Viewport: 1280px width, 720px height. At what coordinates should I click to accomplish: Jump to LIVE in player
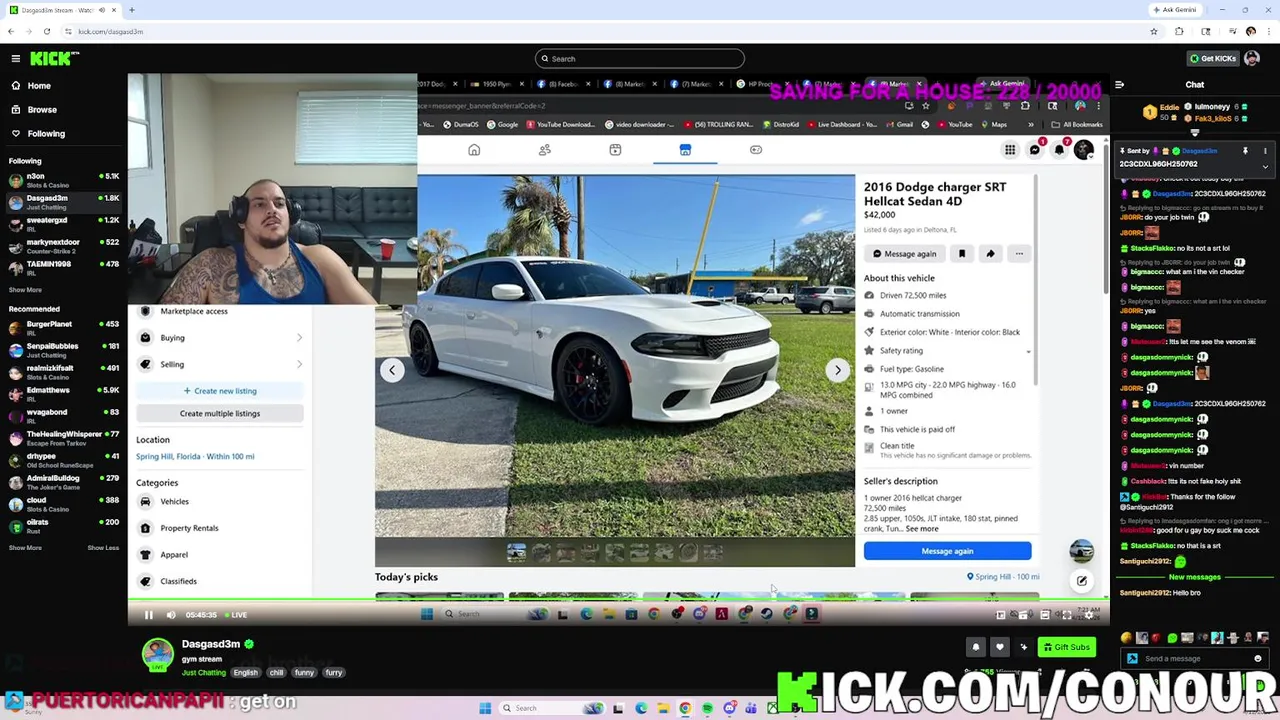coord(236,615)
